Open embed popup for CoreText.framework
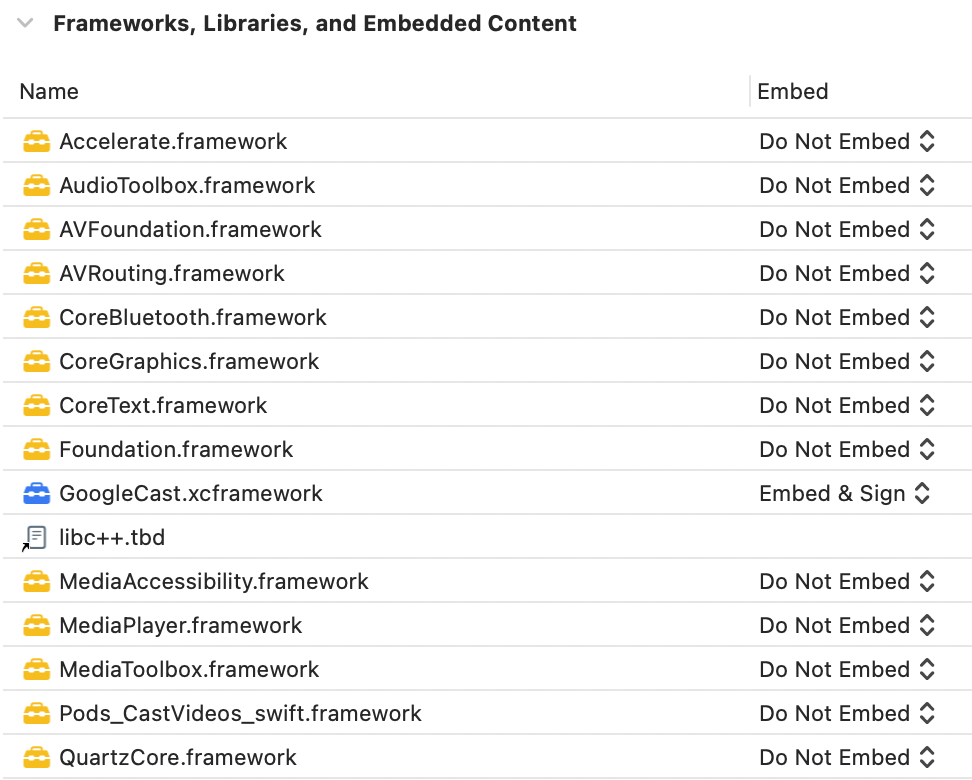The image size is (972, 780). point(847,406)
